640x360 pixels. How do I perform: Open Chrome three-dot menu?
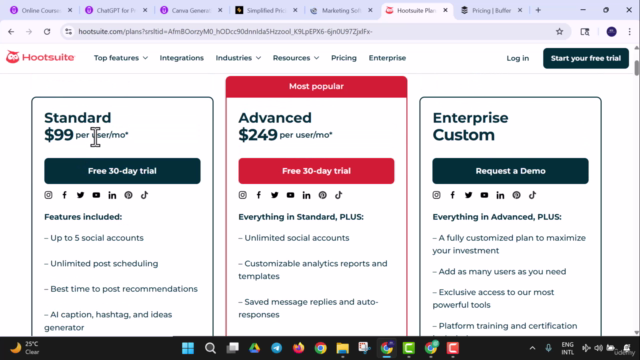[629, 31]
